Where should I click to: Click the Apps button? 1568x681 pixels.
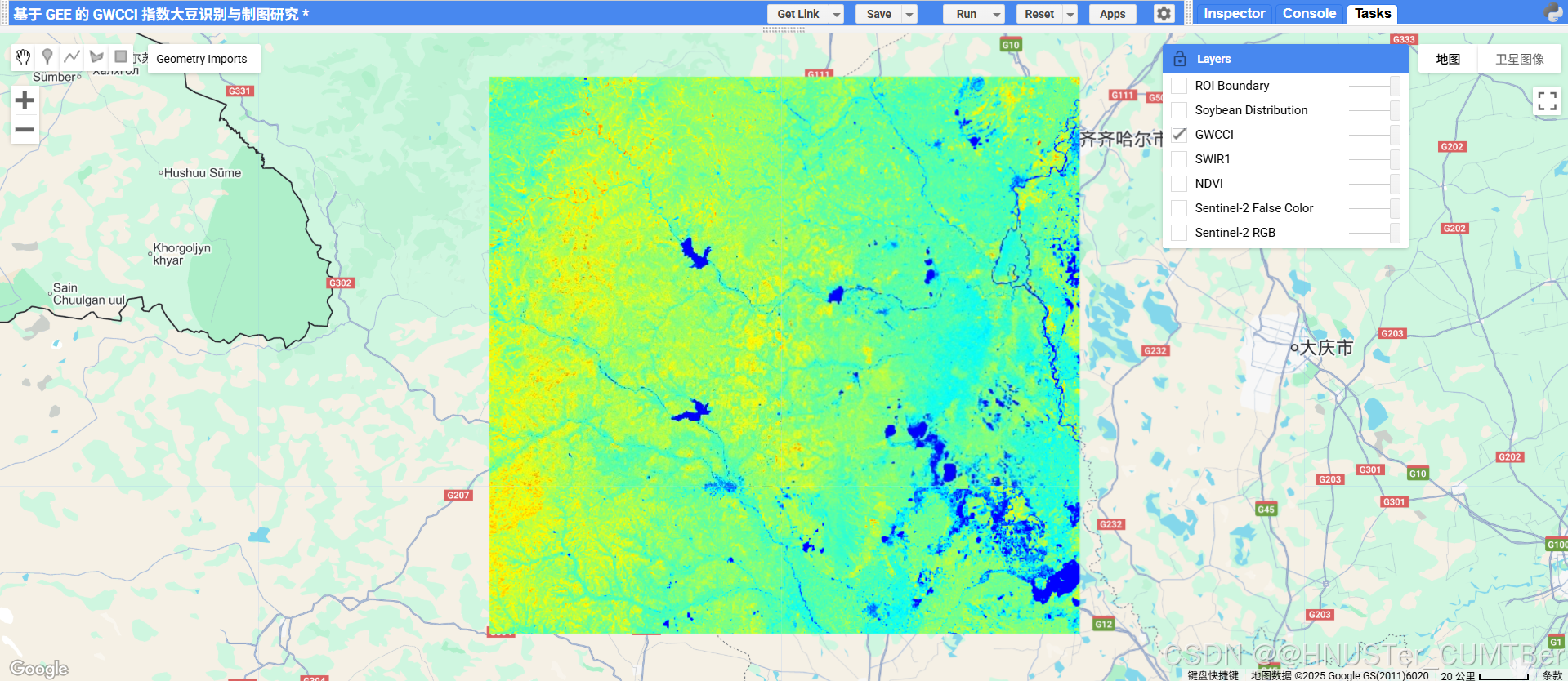(x=1112, y=14)
